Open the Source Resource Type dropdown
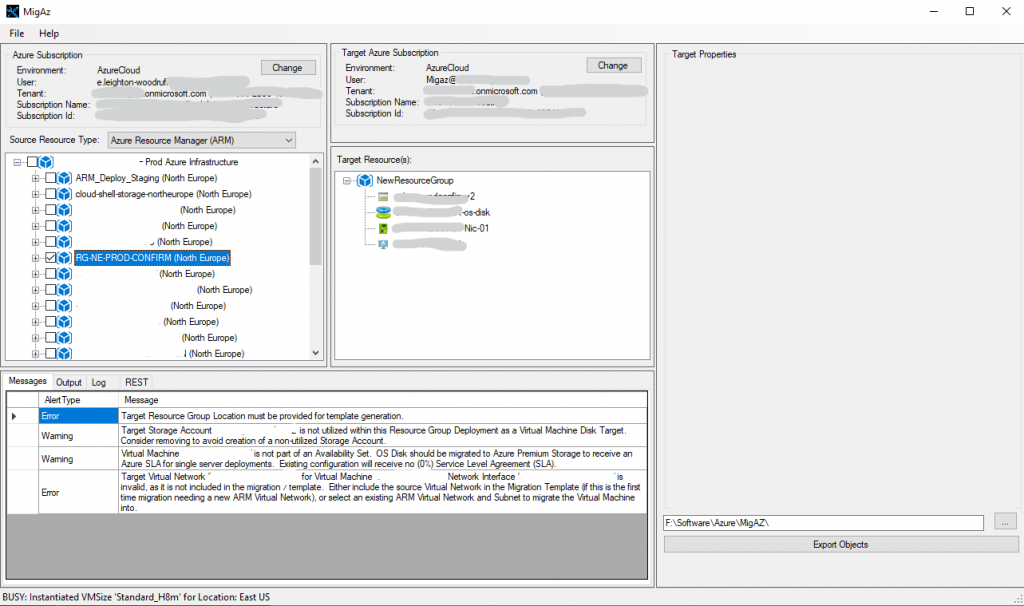The width and height of the screenshot is (1024, 606). pos(202,140)
